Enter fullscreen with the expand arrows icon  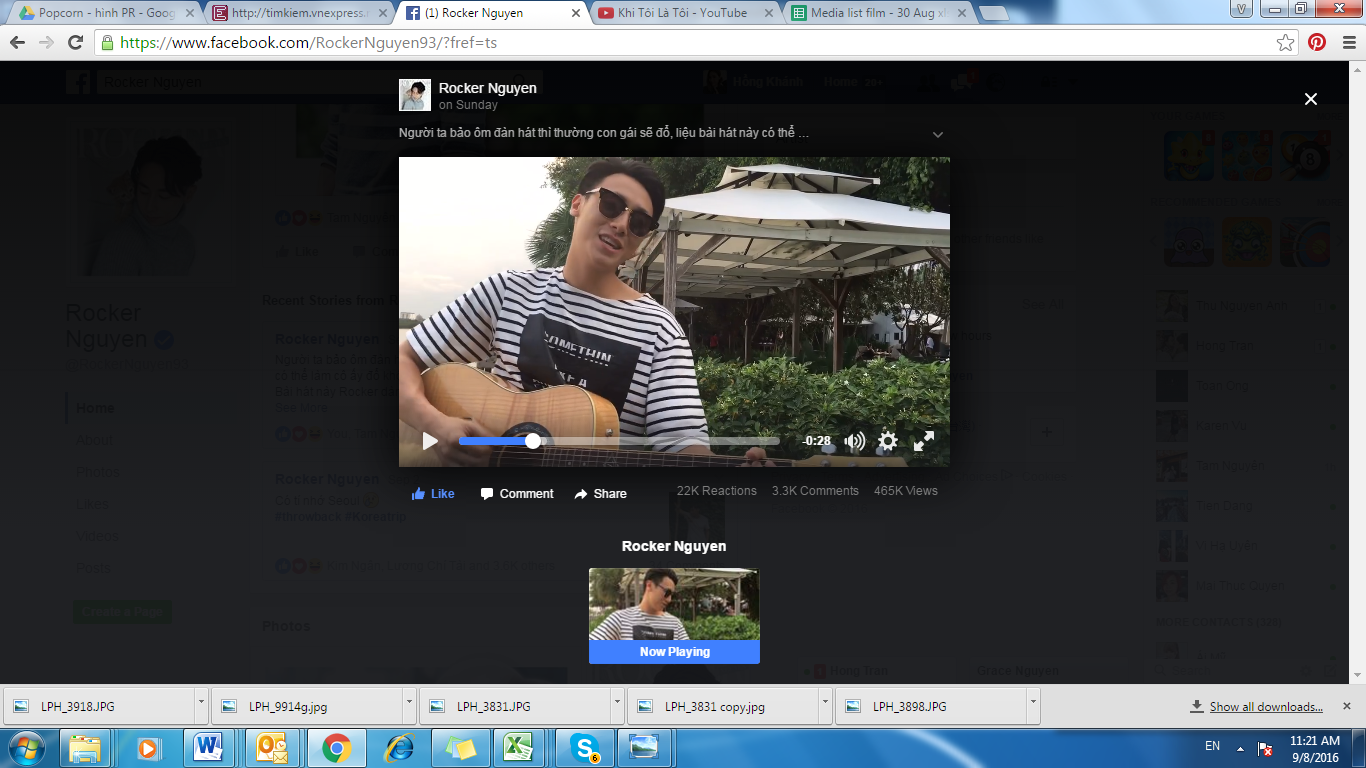tap(924, 441)
